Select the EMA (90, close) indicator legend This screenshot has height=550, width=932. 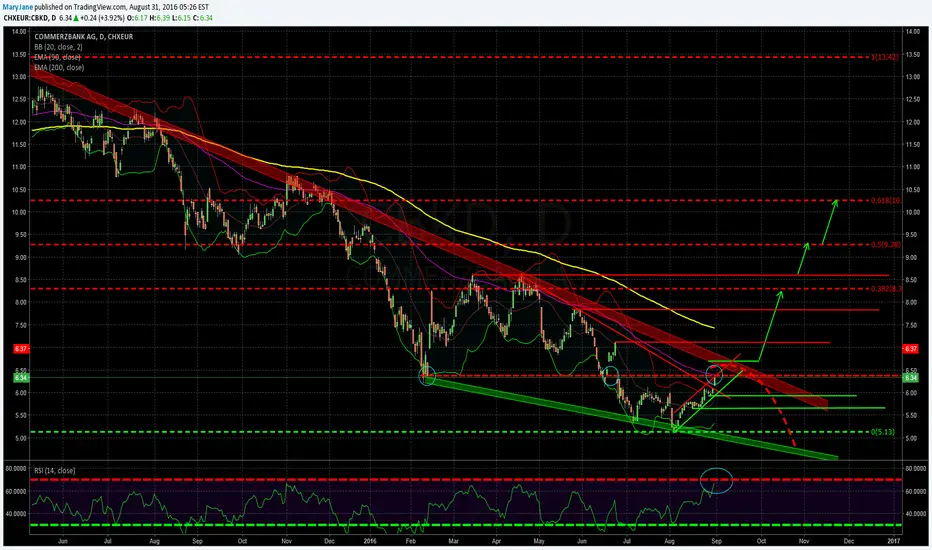(57, 57)
